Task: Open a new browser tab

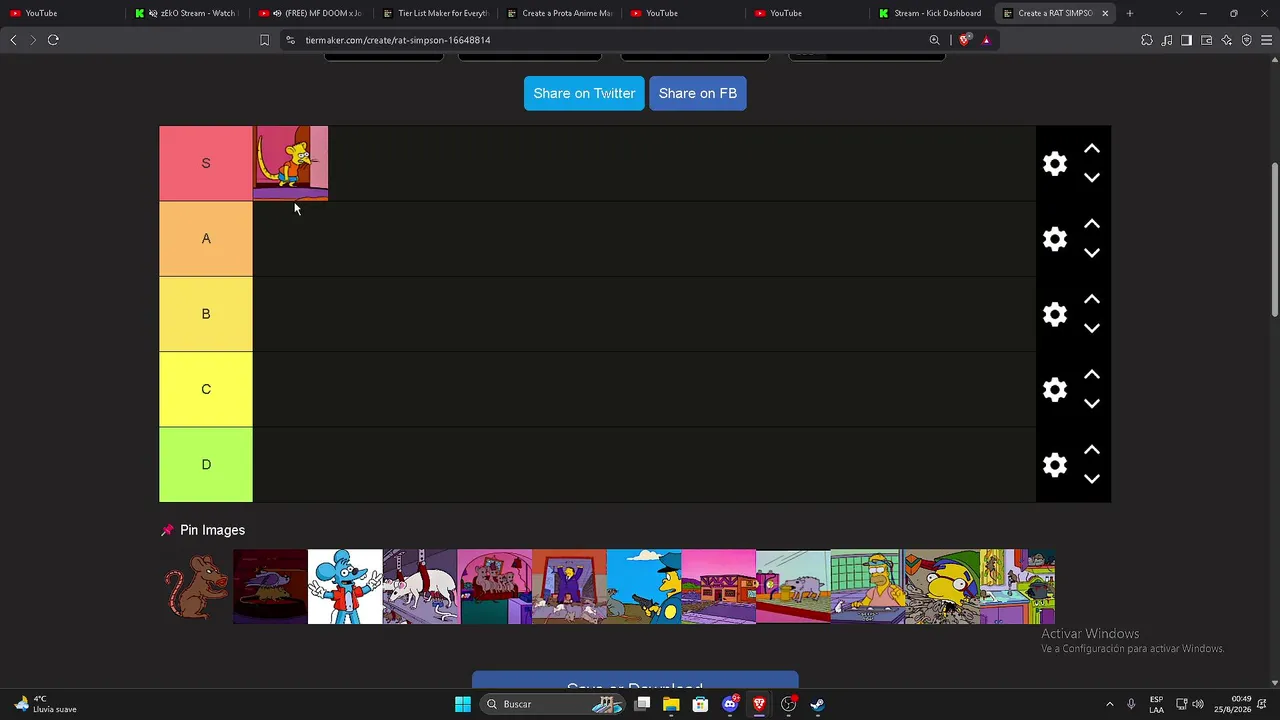Action: click(1130, 13)
